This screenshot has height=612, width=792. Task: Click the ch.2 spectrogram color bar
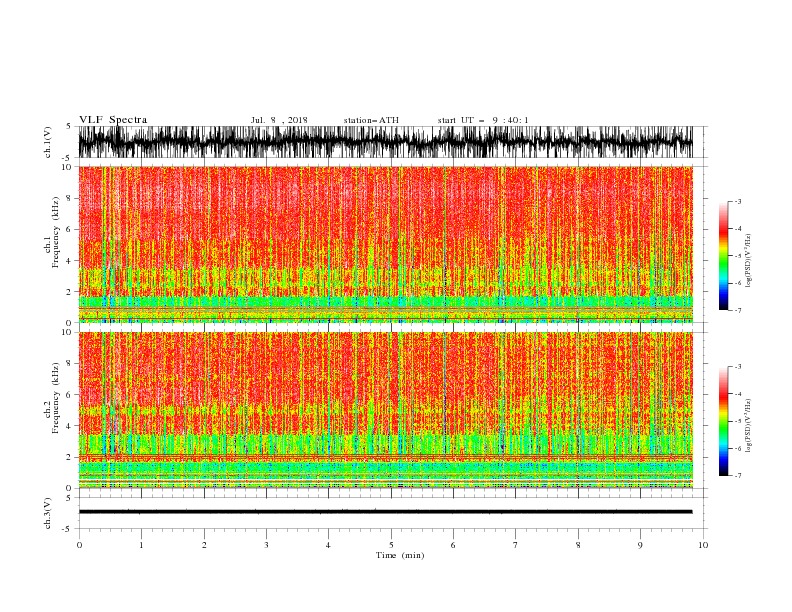(x=723, y=421)
